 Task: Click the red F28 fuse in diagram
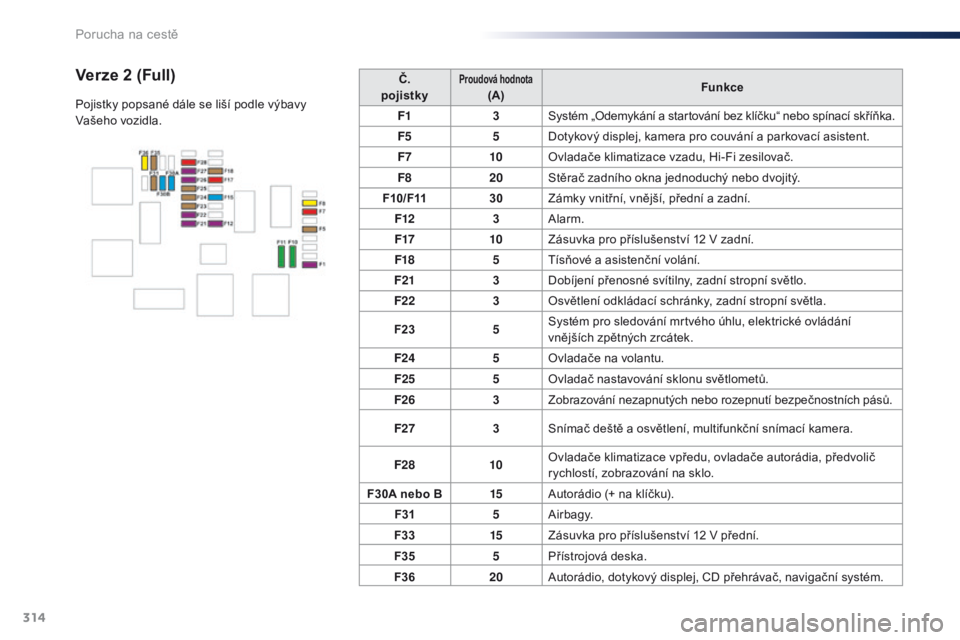pyautogui.click(x=189, y=162)
